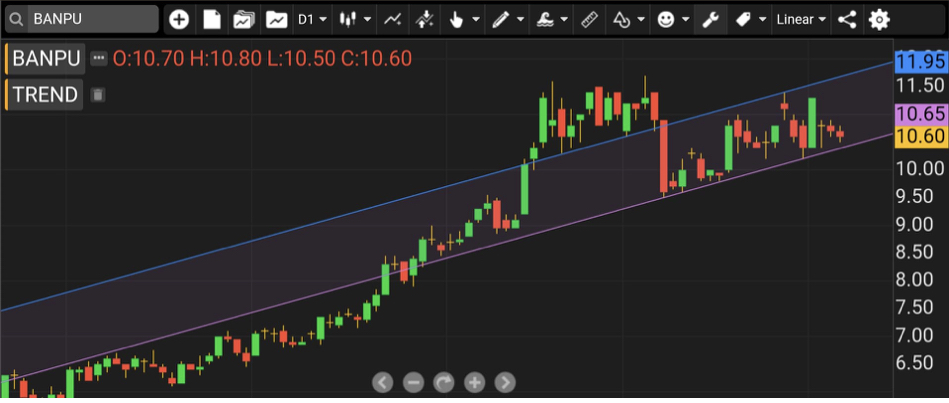This screenshot has height=403, width=949.
Task: Click the BANPU symbol search field
Action: (82, 19)
